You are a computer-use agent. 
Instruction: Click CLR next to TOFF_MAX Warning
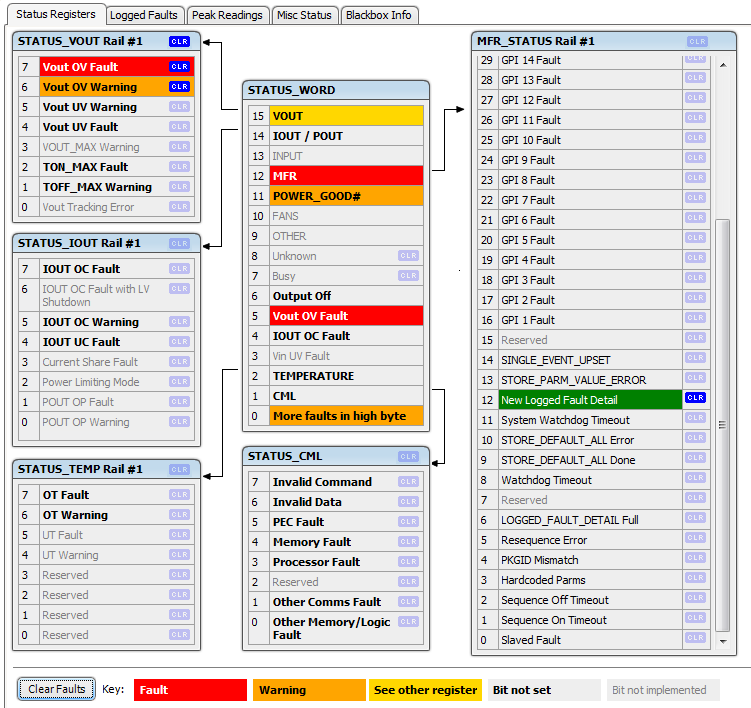point(179,187)
